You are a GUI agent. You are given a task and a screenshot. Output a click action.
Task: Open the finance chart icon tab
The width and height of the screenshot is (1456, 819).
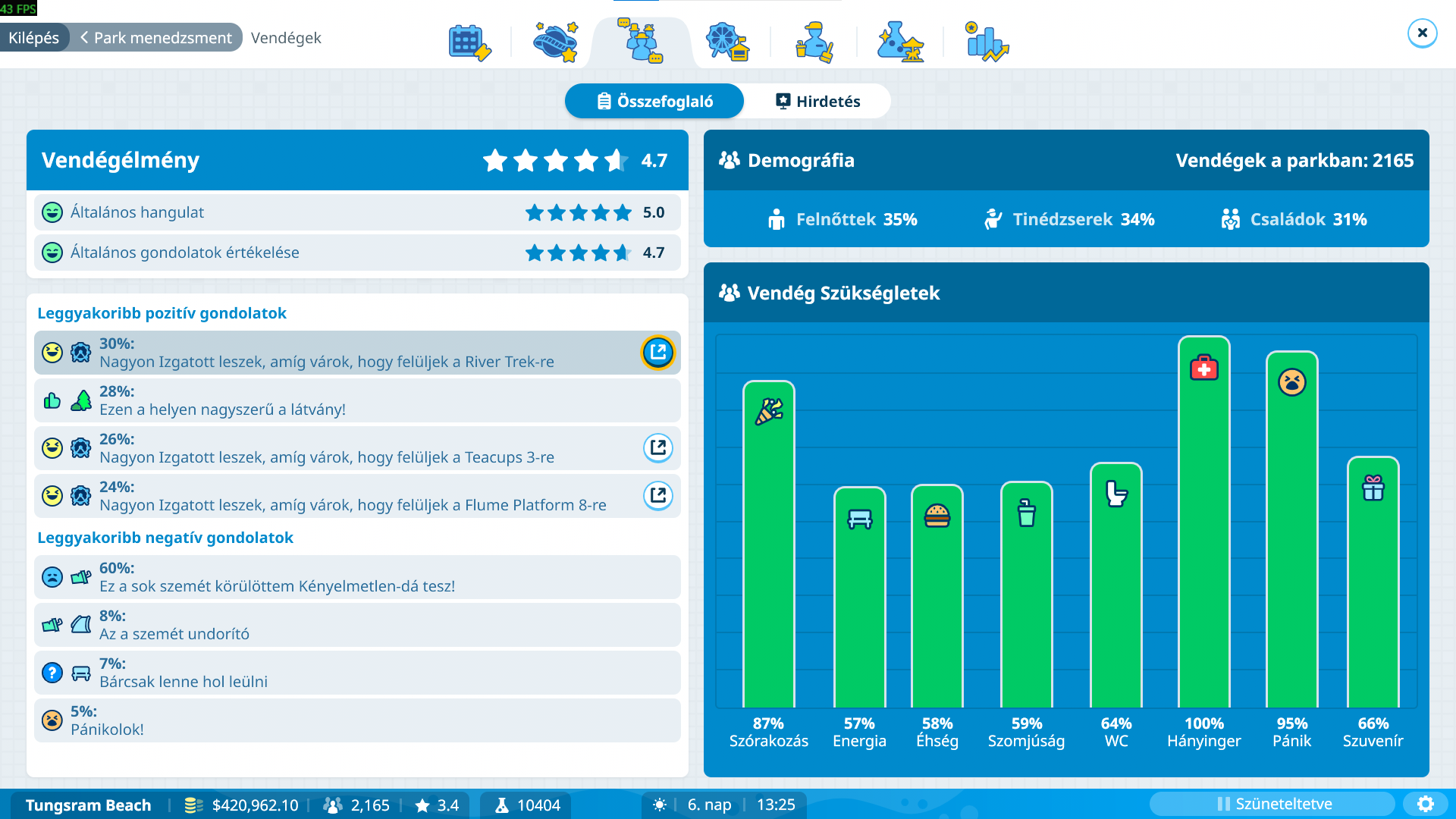(x=986, y=42)
